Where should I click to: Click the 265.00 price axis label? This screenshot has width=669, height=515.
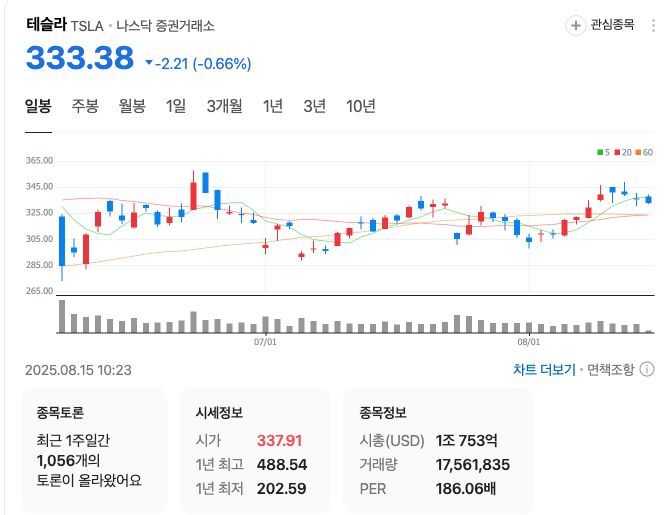(39, 291)
